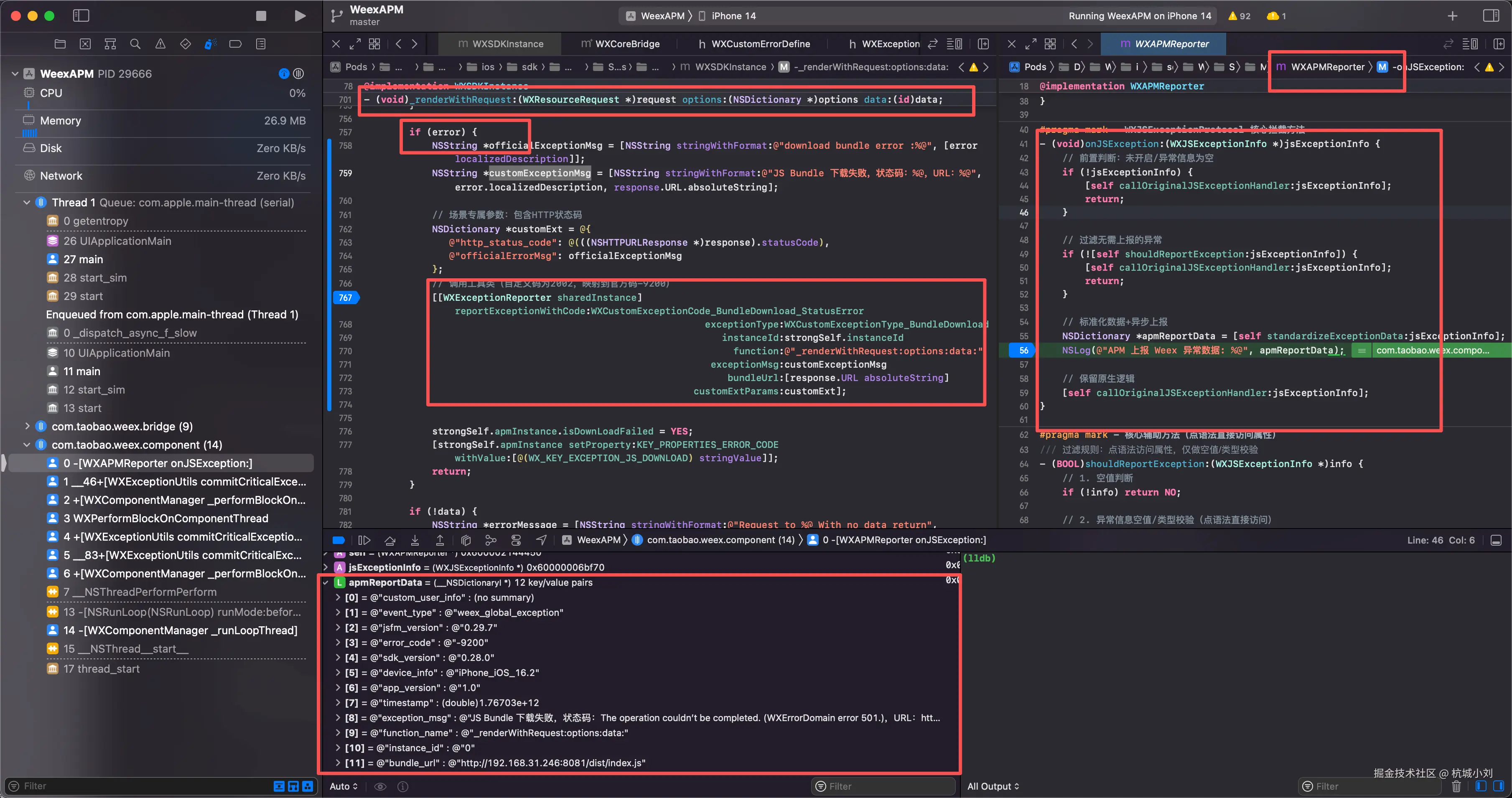The height and width of the screenshot is (798, 1512).
Task: Click Simulate Location arrow icon
Action: tap(541, 540)
